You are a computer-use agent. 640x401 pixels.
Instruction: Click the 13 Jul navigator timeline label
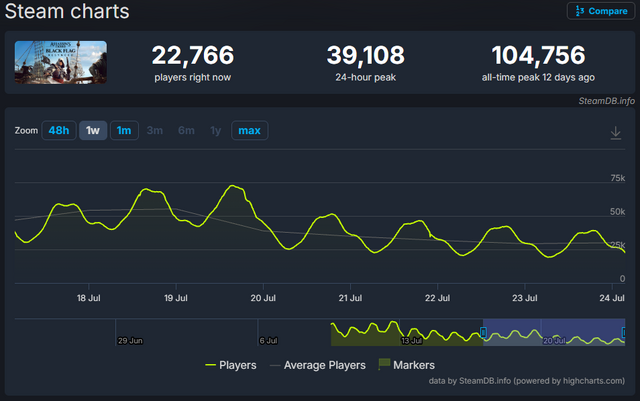click(x=411, y=341)
